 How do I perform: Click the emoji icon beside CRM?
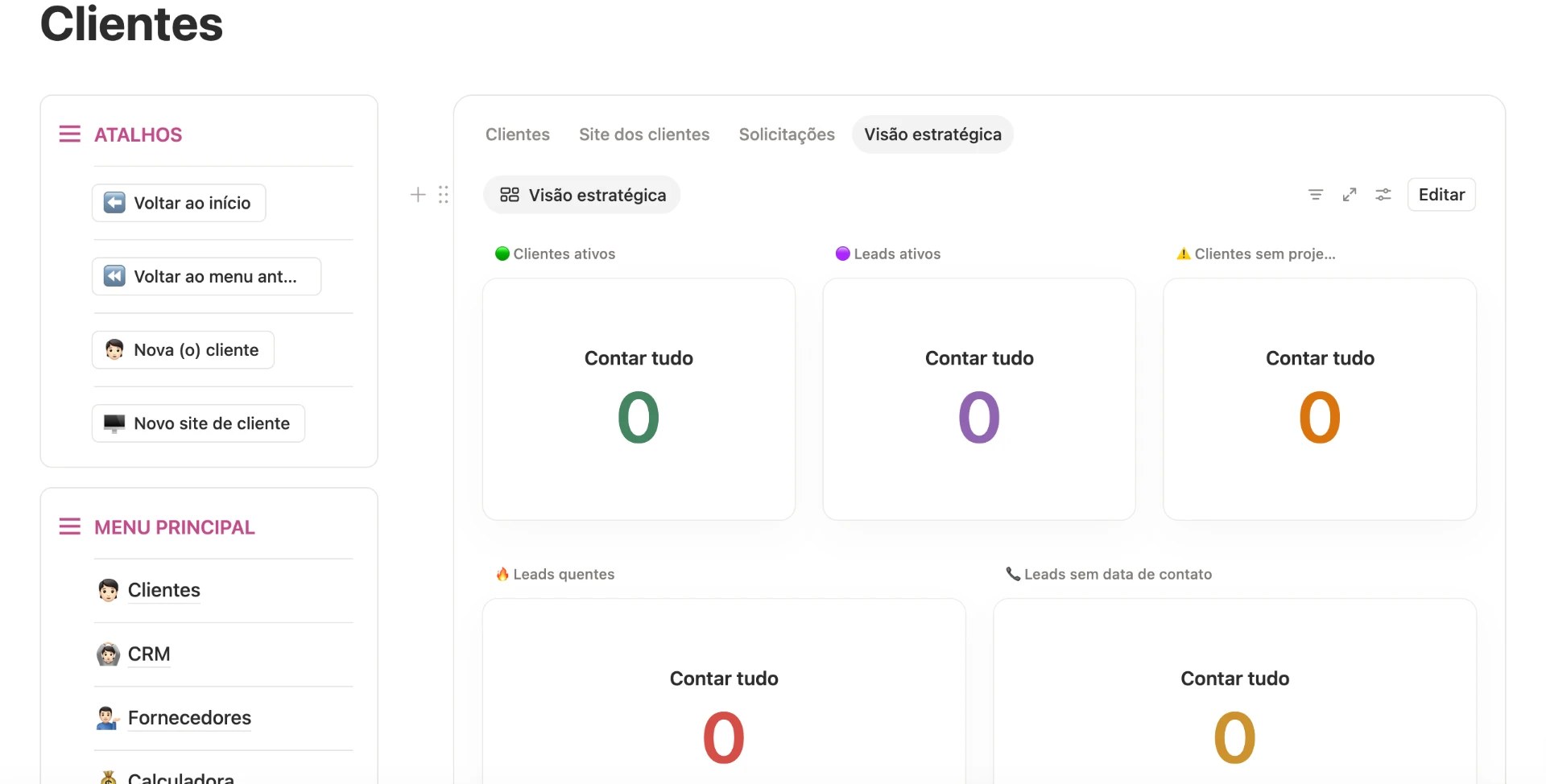(x=108, y=654)
